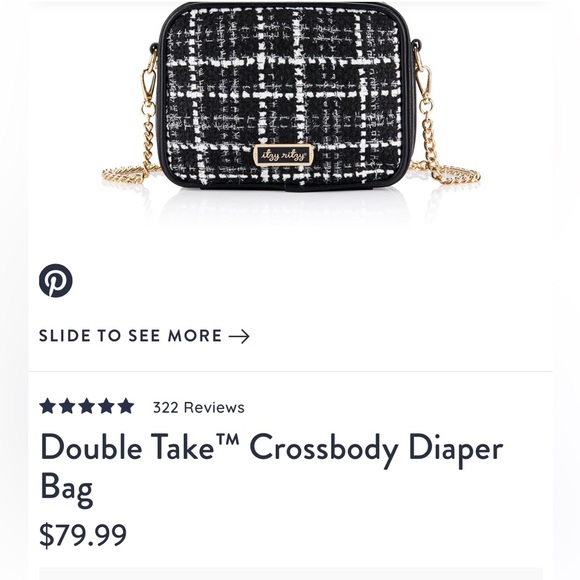Click the gray bar below the price

point(291,574)
